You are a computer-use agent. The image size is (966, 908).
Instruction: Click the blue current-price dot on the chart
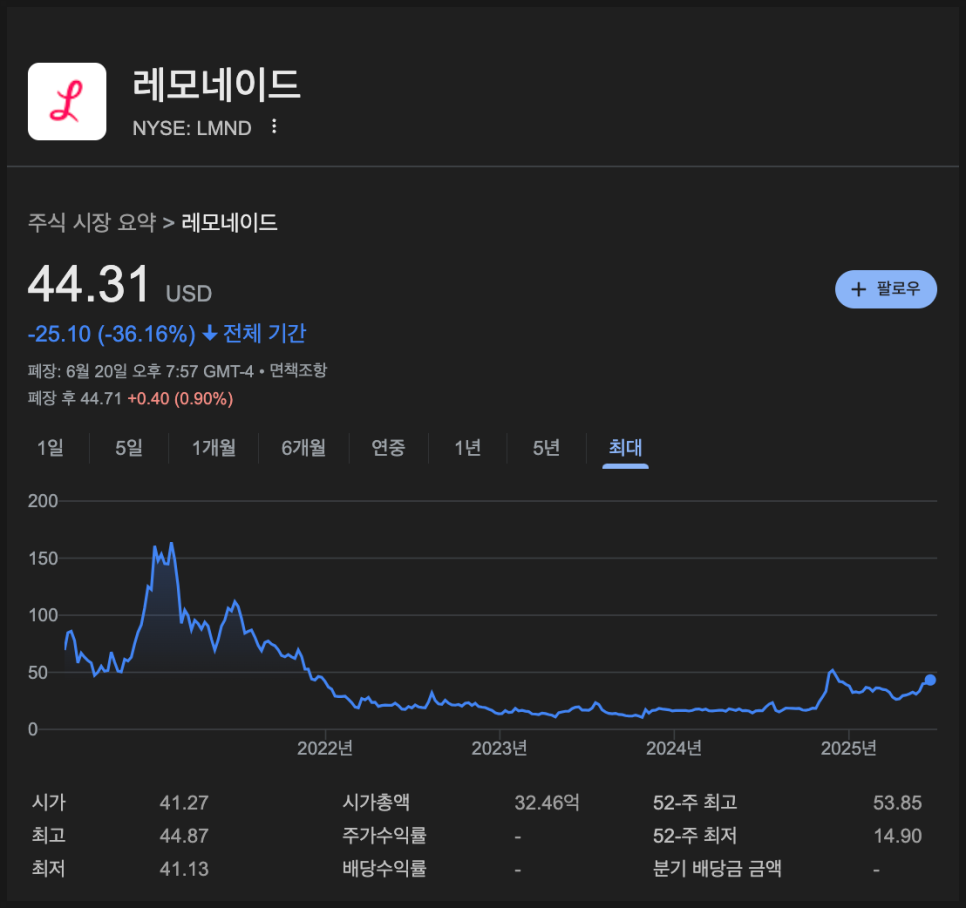(930, 679)
